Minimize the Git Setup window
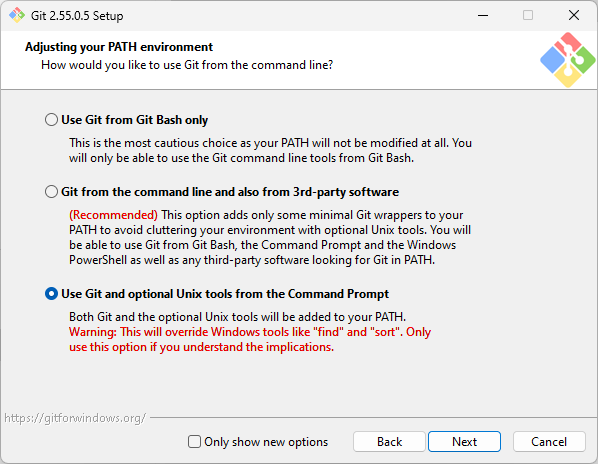This screenshot has width=598, height=464. [483, 15]
